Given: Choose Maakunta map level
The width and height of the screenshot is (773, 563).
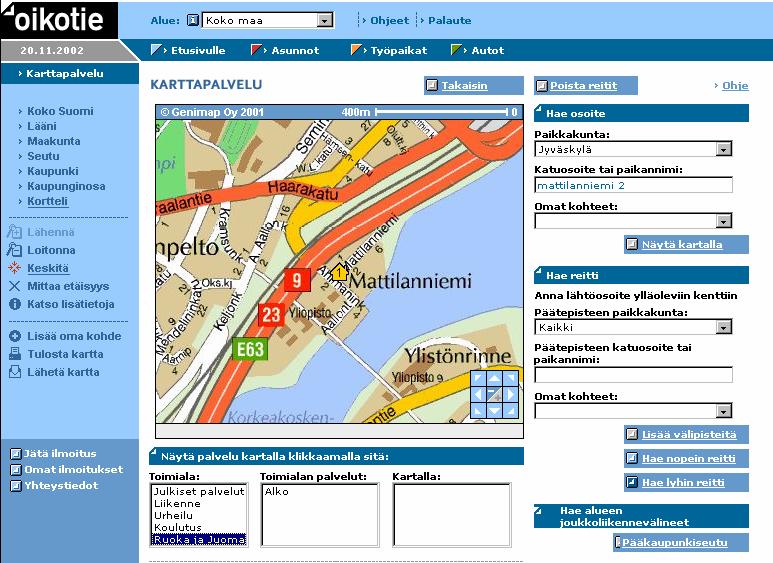Looking at the screenshot, I should [54, 141].
